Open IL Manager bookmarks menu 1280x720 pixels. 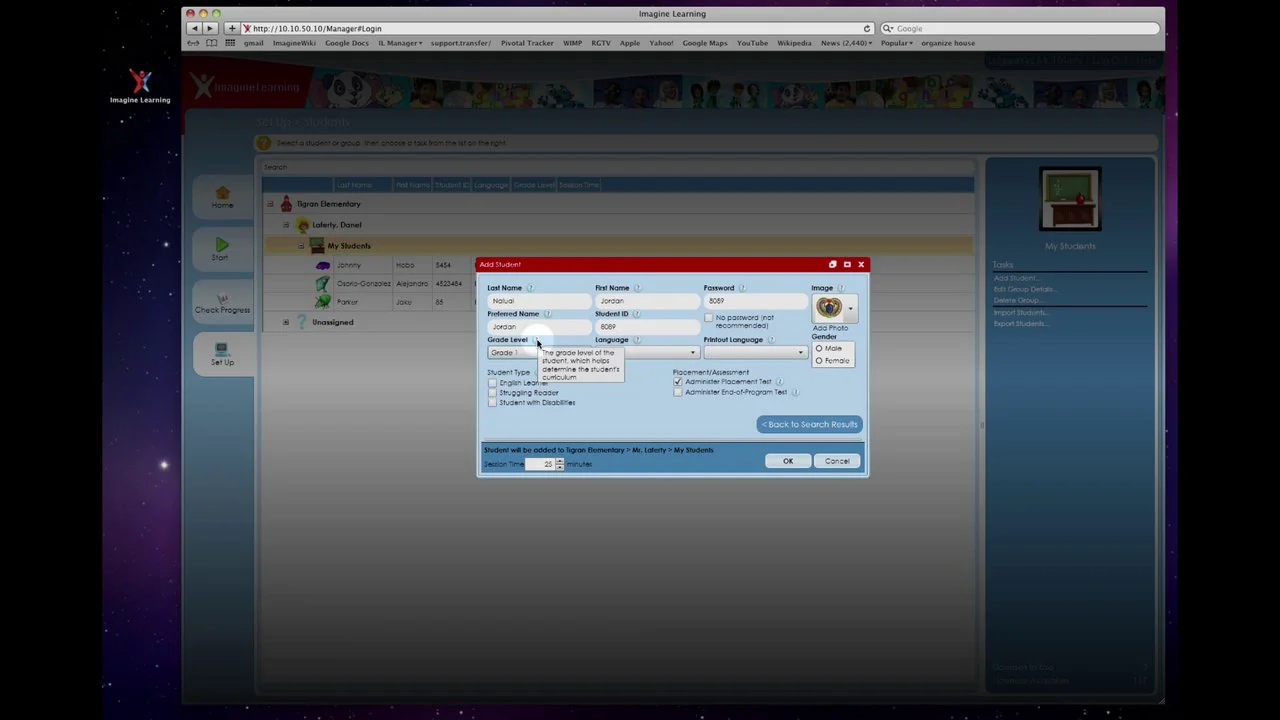[x=400, y=43]
